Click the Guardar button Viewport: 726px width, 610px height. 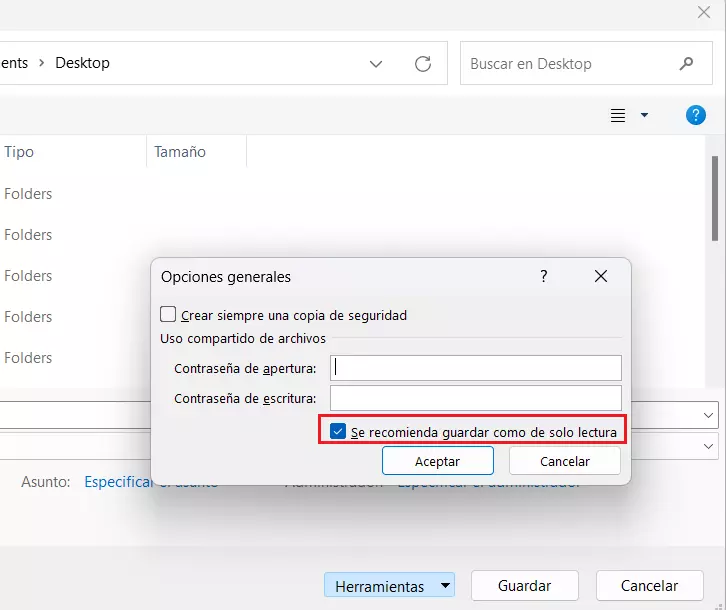click(524, 586)
